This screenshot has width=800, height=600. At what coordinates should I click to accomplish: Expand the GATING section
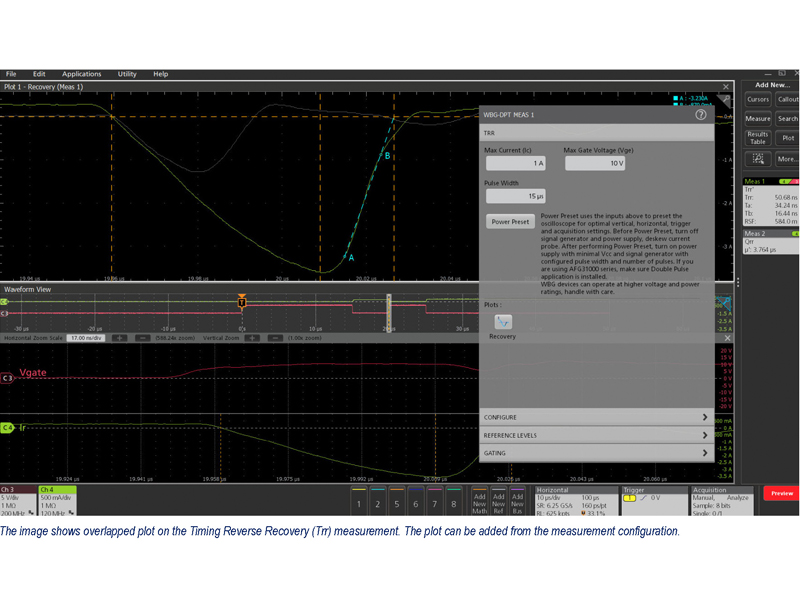pyautogui.click(x=596, y=453)
